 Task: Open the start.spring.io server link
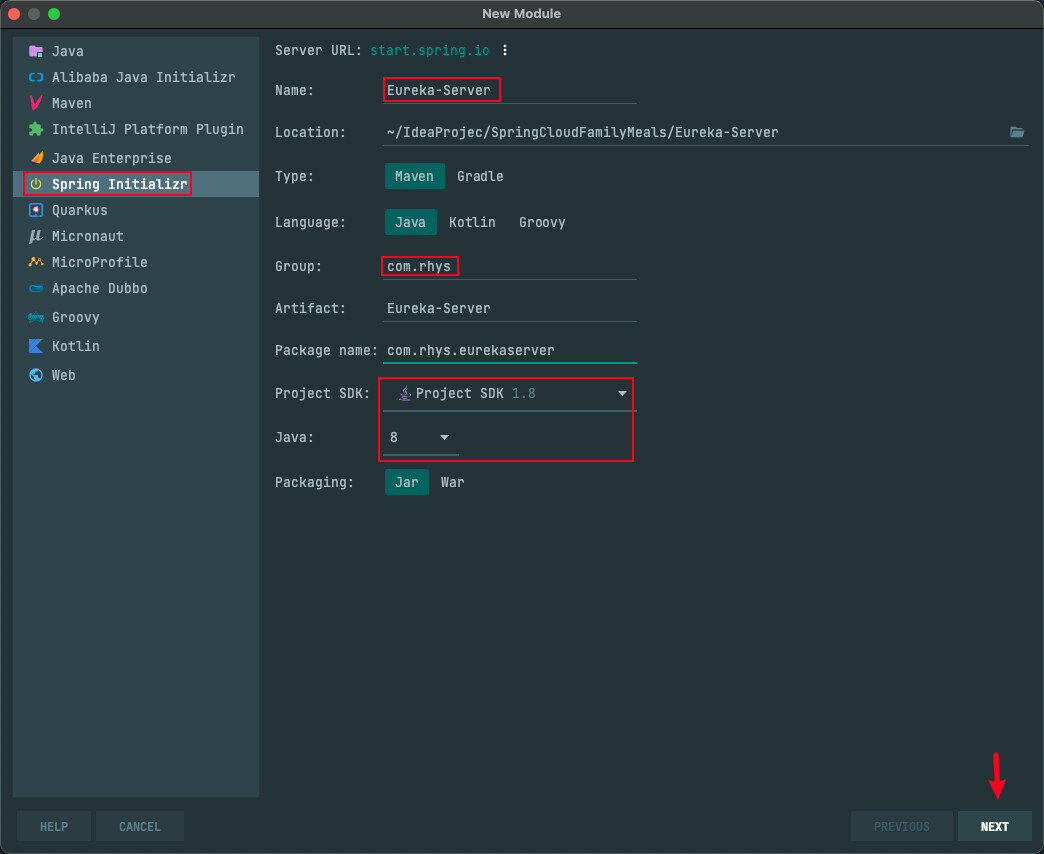(x=429, y=51)
